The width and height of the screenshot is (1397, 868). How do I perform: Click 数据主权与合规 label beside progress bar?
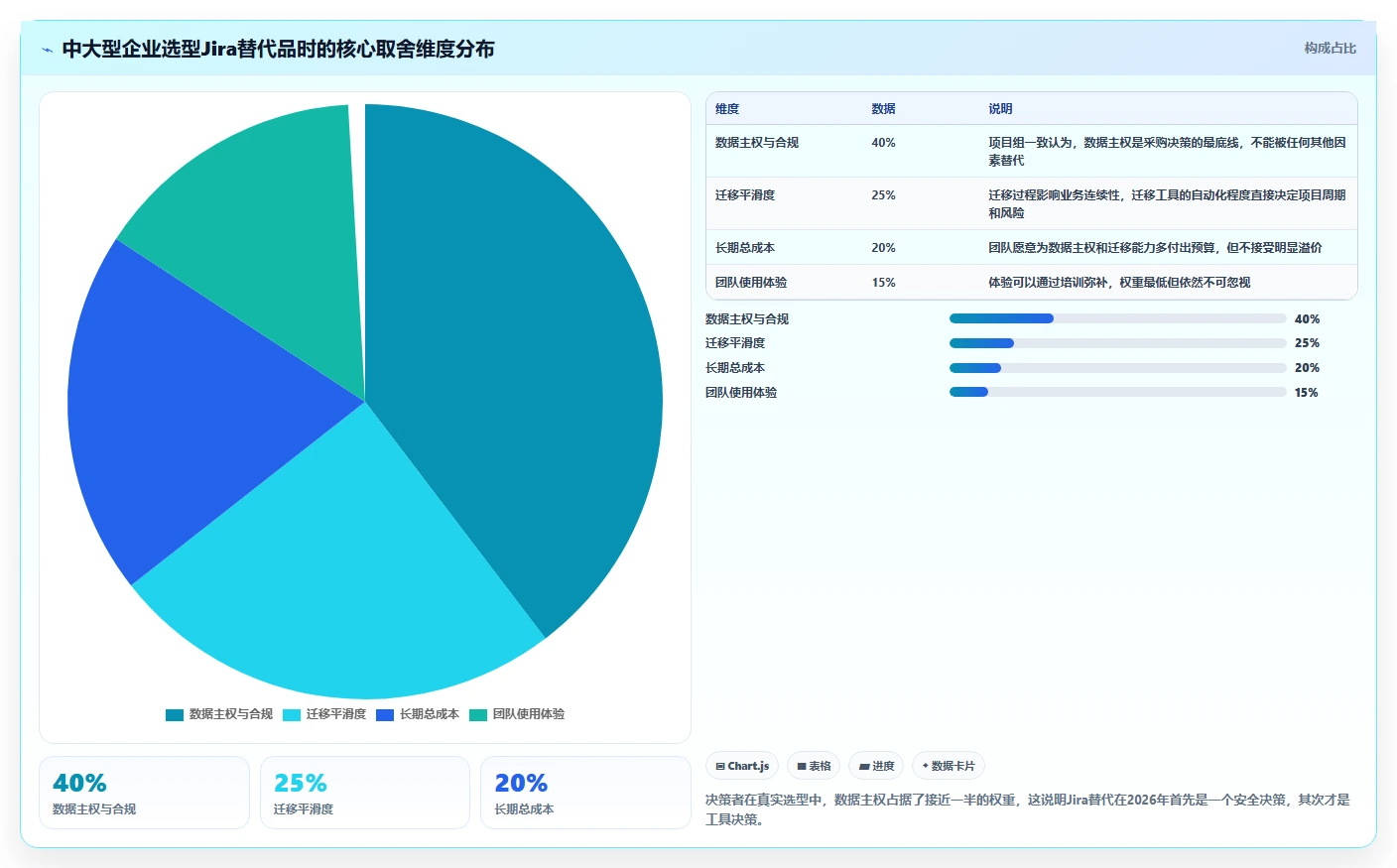[747, 319]
